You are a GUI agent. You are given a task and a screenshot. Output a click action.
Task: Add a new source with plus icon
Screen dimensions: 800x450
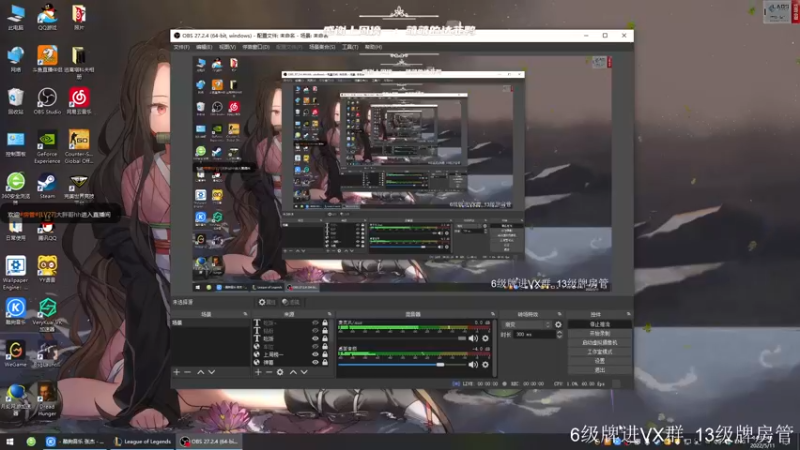click(x=258, y=372)
